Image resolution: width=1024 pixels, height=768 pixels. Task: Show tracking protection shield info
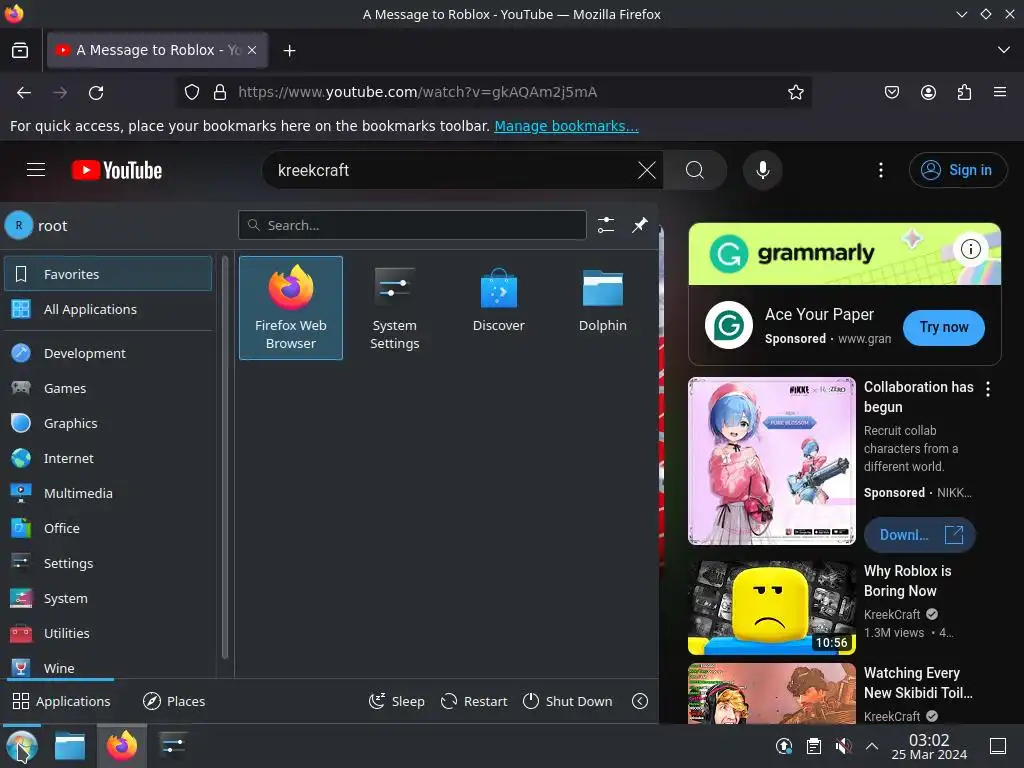pos(191,93)
